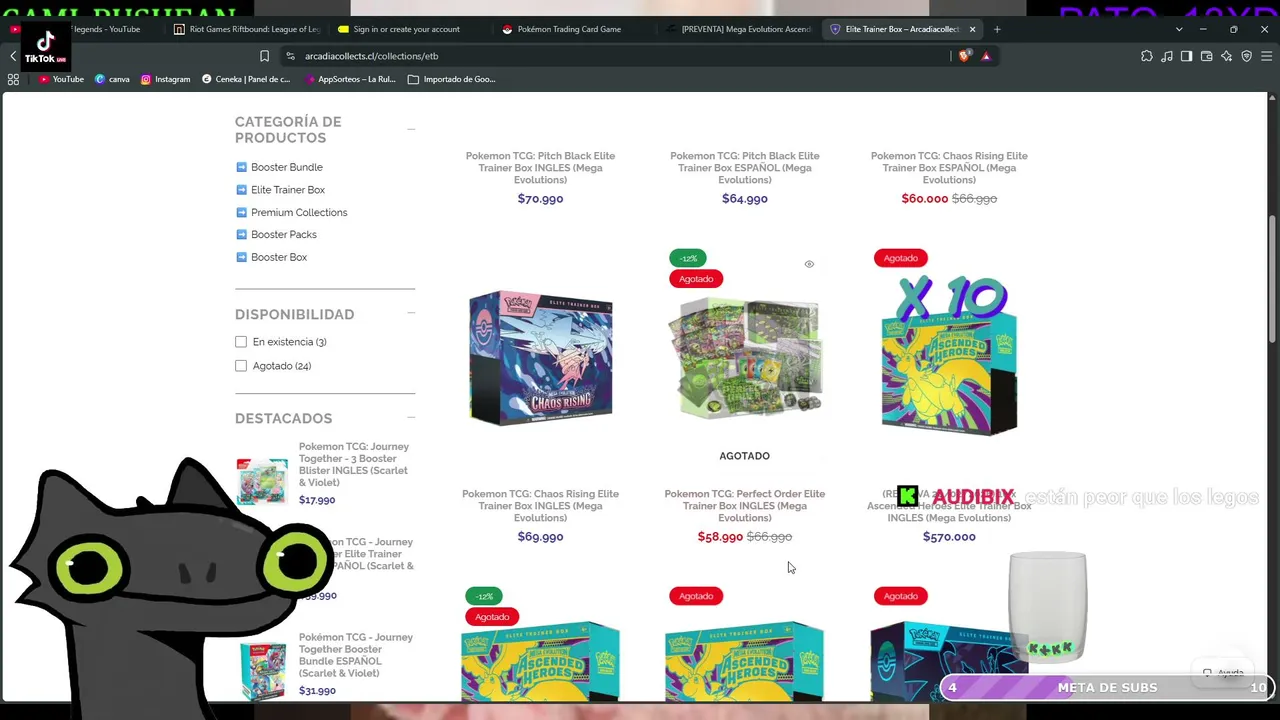The image size is (1280, 720).
Task: Click the 'X 10' Ascended Heroes product image
Action: (949, 355)
